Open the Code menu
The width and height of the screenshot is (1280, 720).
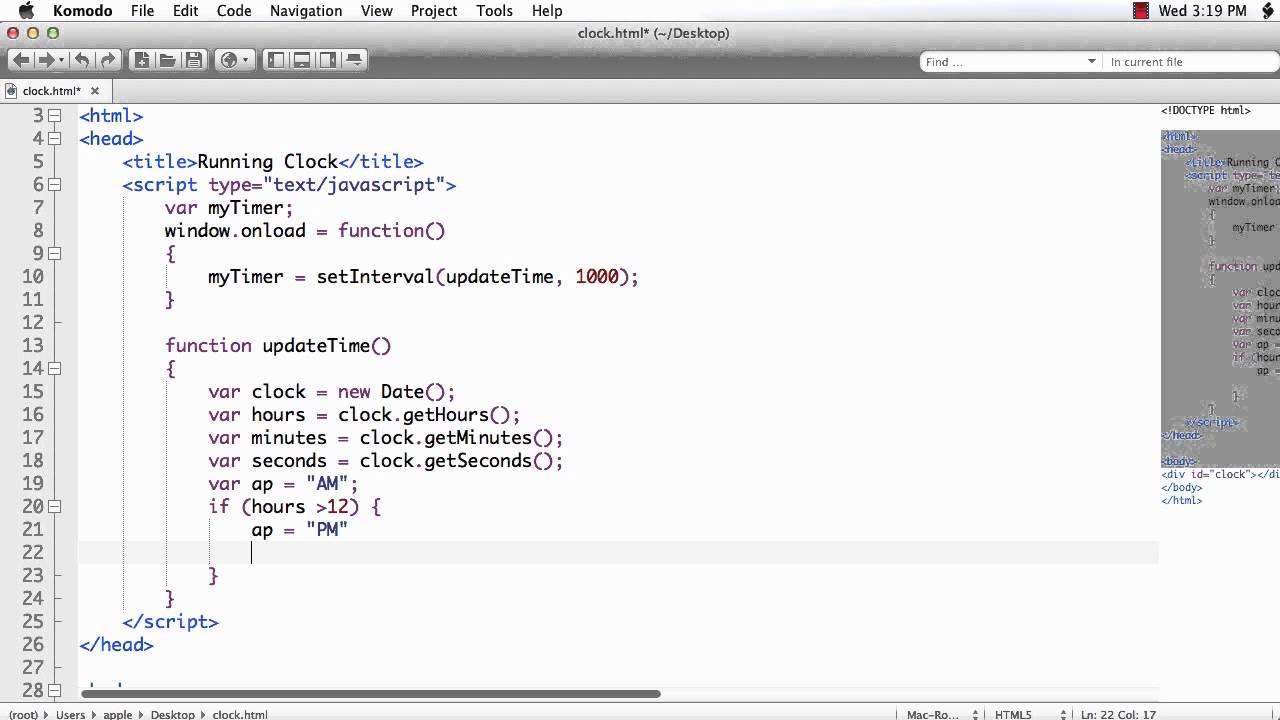point(234,11)
